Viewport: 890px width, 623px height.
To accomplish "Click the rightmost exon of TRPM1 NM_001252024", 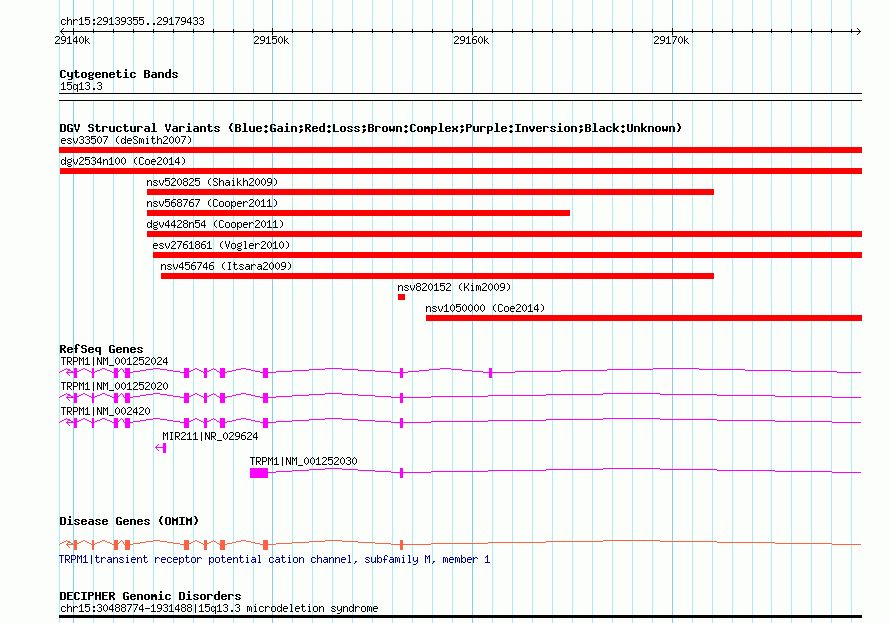I will [490, 373].
